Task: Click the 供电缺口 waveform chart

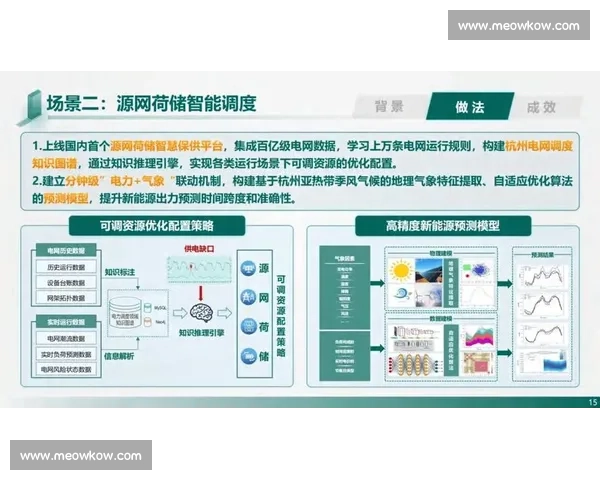Action: (x=199, y=269)
